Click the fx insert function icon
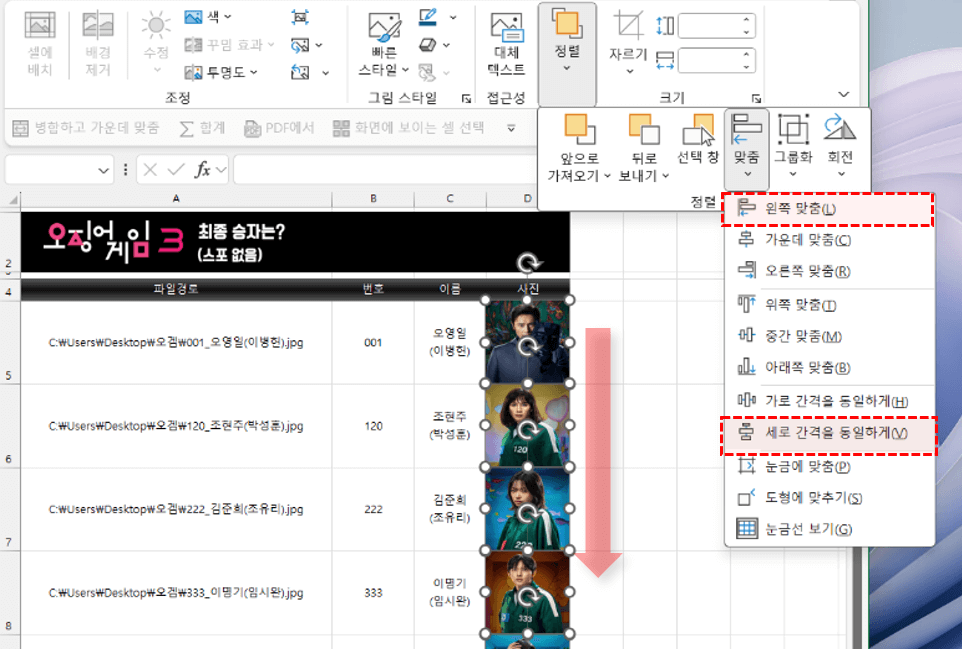This screenshot has height=649, width=962. pyautogui.click(x=202, y=170)
